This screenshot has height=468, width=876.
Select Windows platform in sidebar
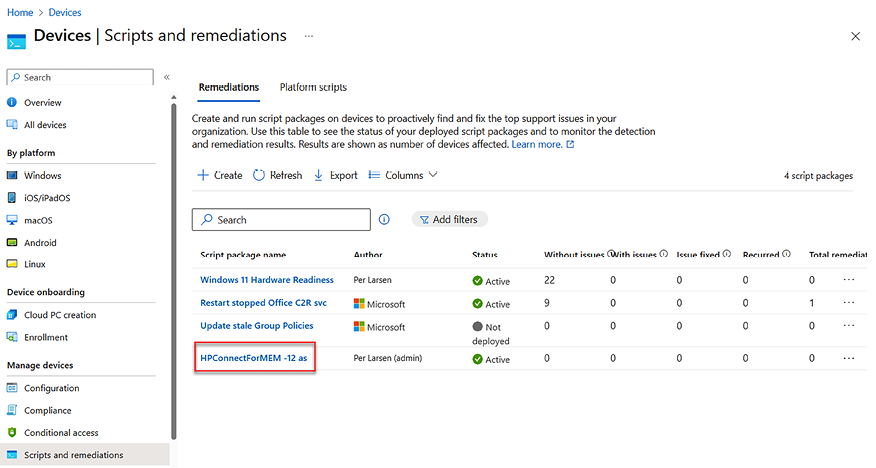click(x=42, y=175)
